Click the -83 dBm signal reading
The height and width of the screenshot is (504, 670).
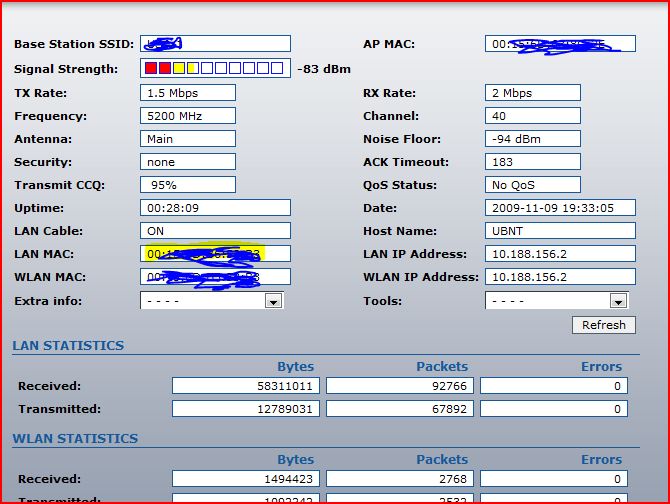(x=324, y=69)
